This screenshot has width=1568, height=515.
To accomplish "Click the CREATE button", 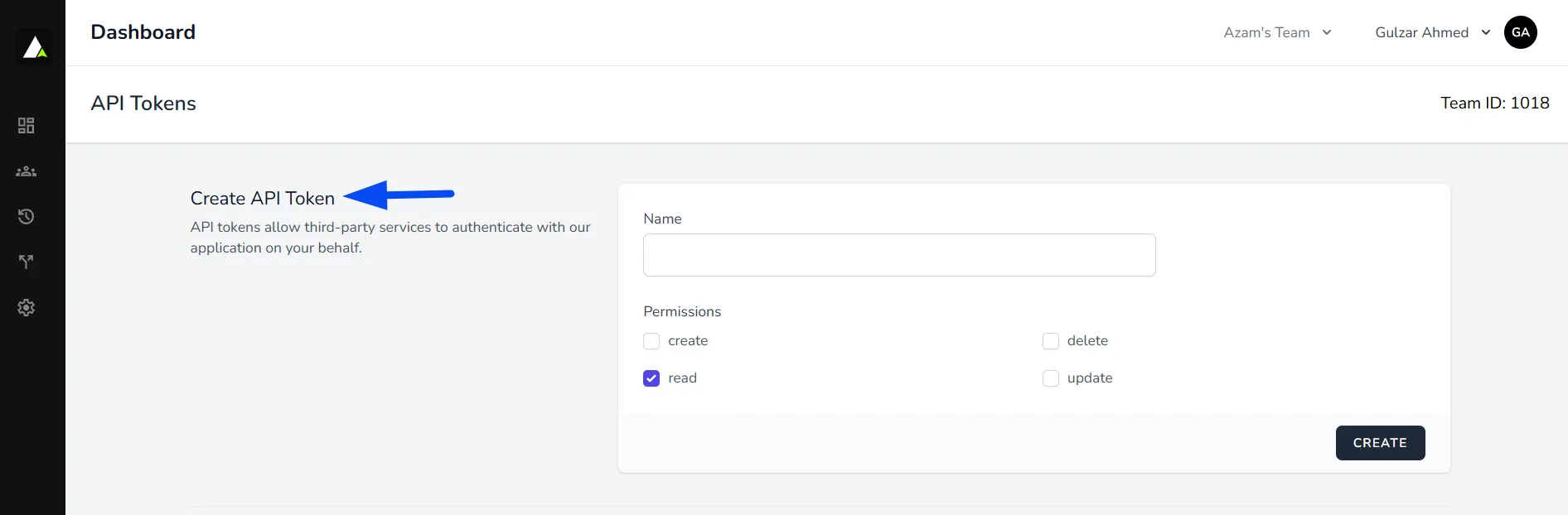I will [1381, 443].
